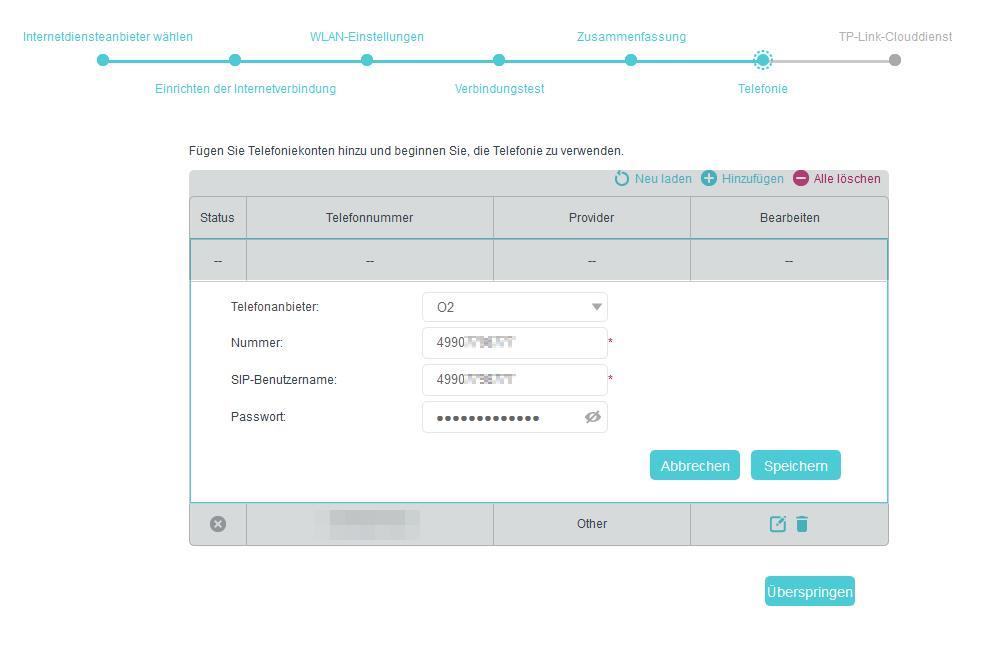
Task: Click the Abbrechen button
Action: point(694,464)
